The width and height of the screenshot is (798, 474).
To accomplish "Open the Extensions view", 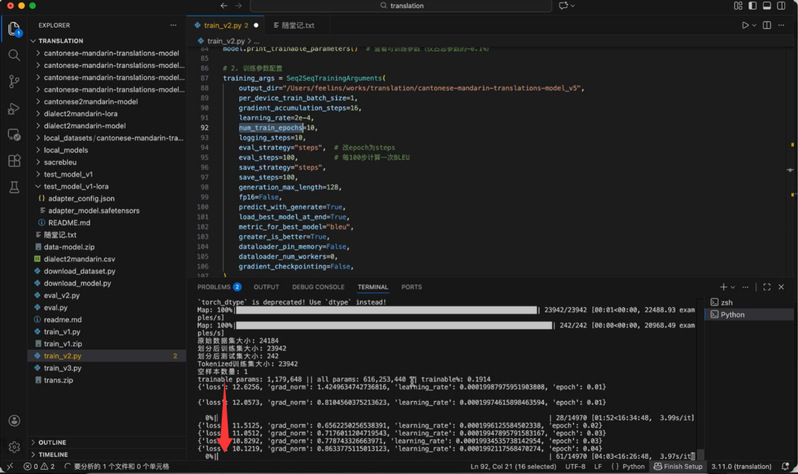I will click(14, 161).
